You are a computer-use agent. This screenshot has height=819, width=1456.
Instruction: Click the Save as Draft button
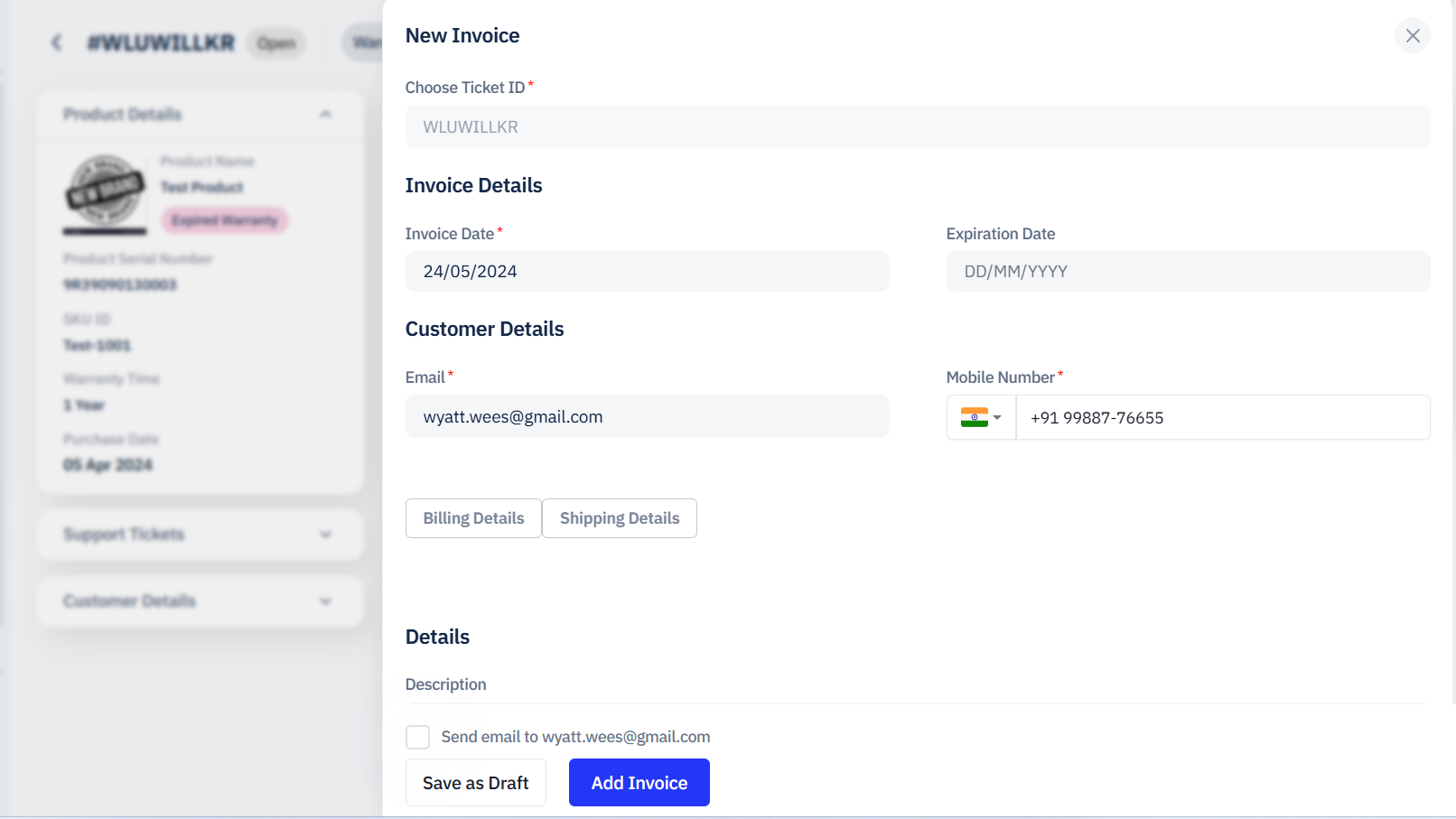point(475,783)
